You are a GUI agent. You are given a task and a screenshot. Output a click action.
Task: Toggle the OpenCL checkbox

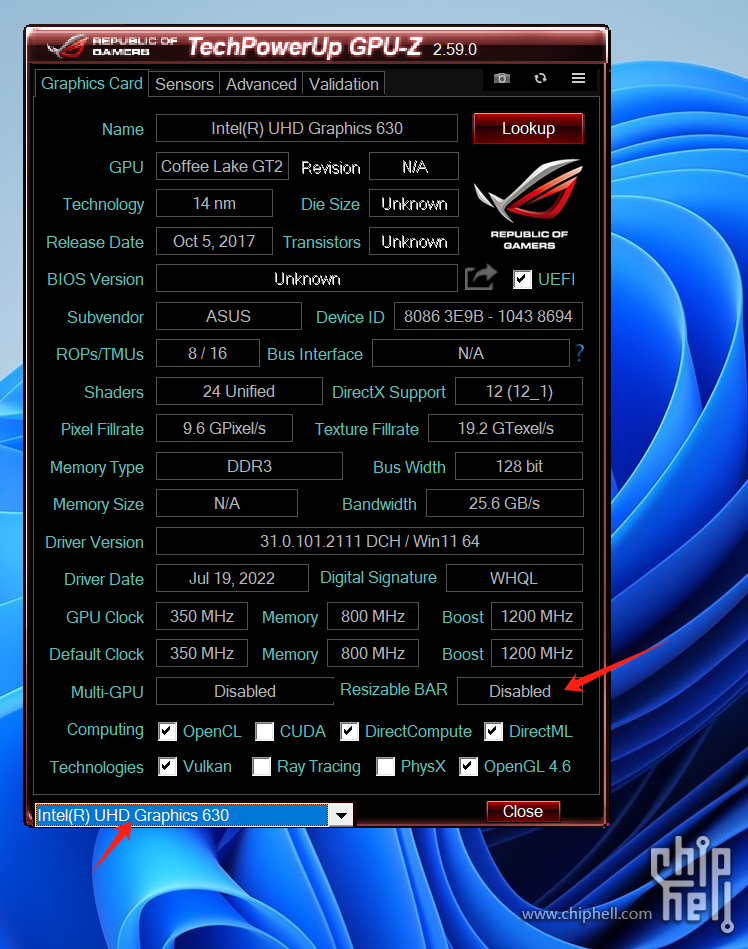pyautogui.click(x=168, y=731)
